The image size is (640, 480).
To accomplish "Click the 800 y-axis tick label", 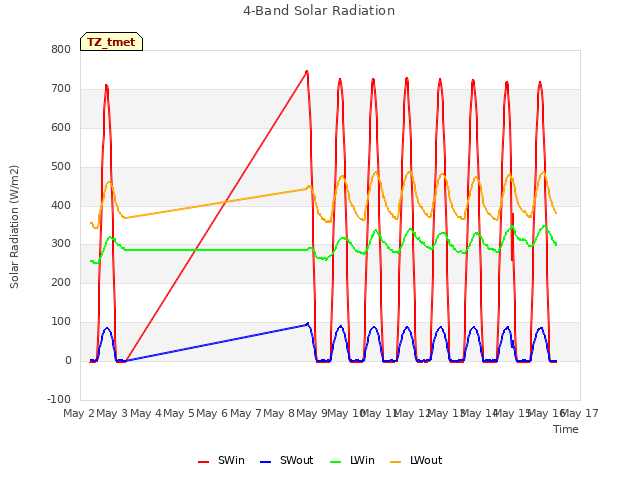I will click(x=61, y=49).
